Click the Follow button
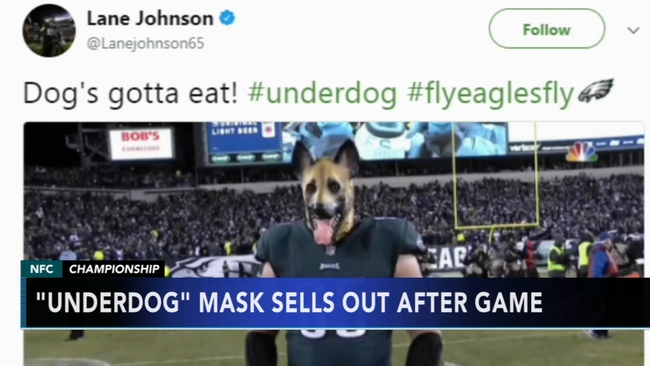650x366 pixels. (547, 29)
